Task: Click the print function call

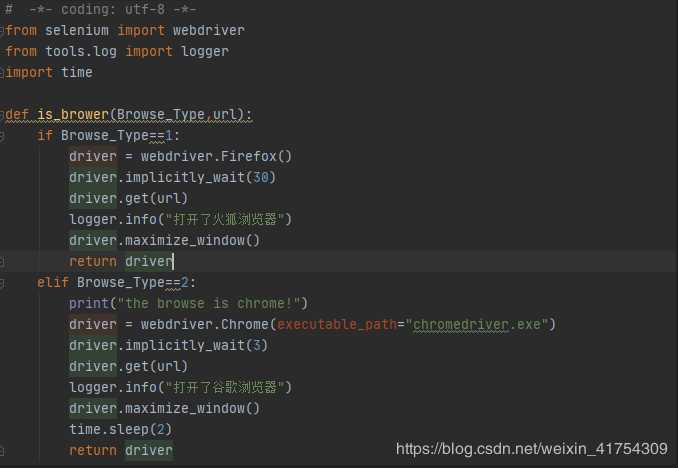Action: pos(89,303)
